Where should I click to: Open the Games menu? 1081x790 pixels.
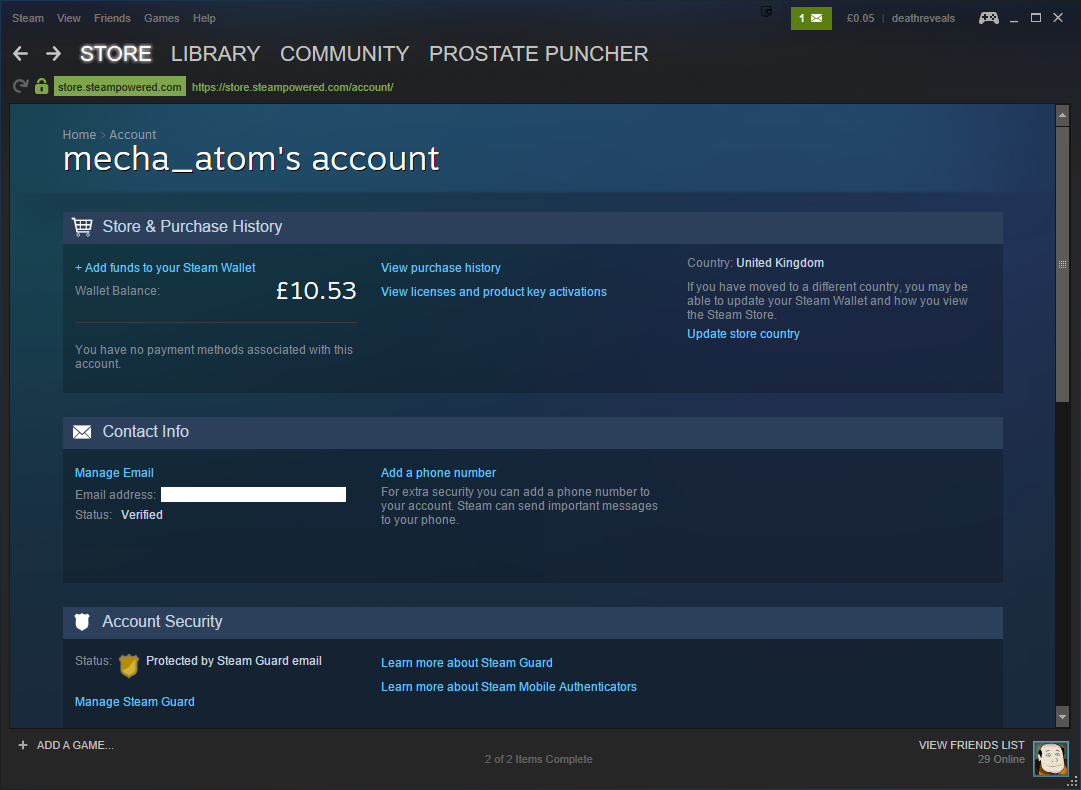(x=161, y=19)
